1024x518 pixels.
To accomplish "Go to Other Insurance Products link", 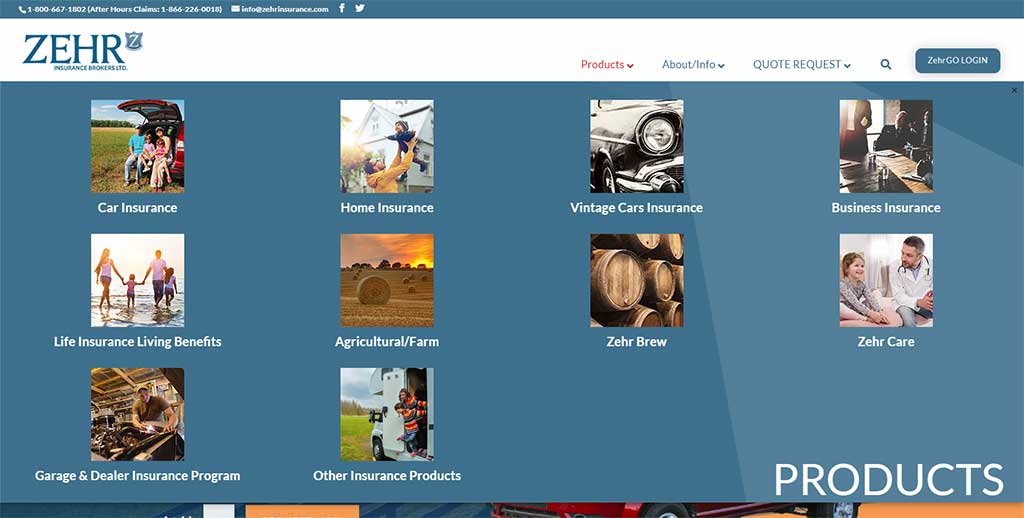I will click(x=387, y=476).
